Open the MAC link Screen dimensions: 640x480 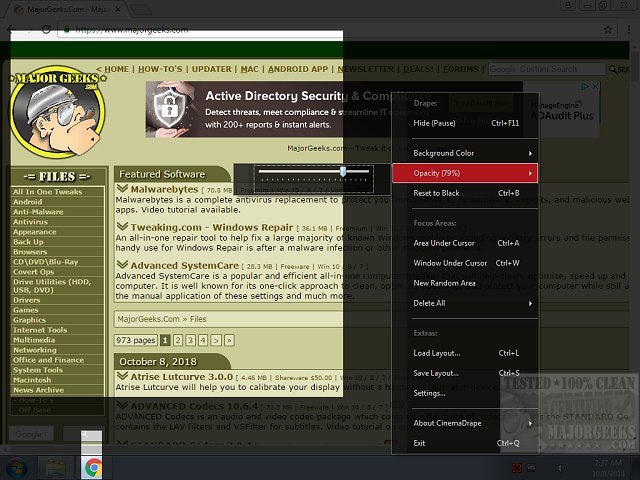pos(249,69)
